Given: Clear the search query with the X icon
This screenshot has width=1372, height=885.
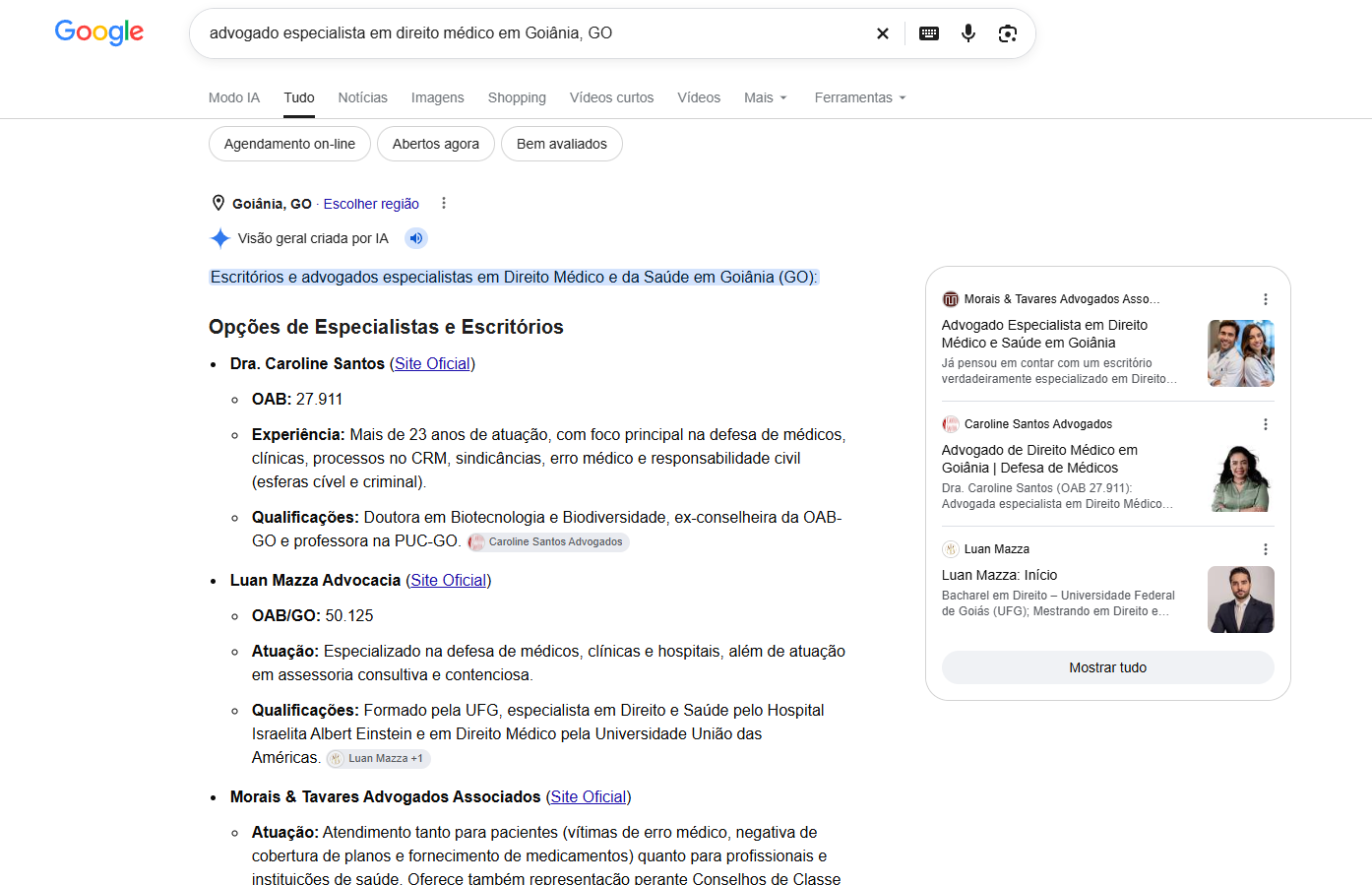Looking at the screenshot, I should [883, 33].
